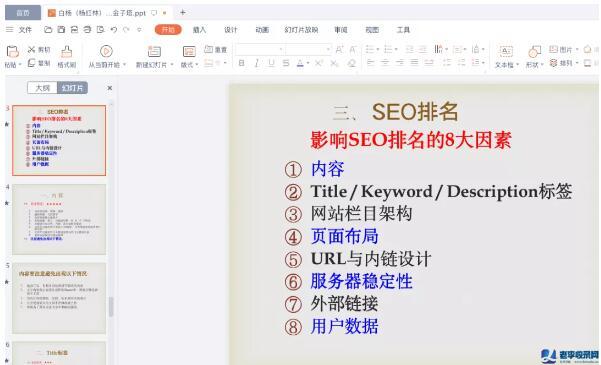
Task: Click the Reset (重置) slide icon
Action: [x=209, y=49]
